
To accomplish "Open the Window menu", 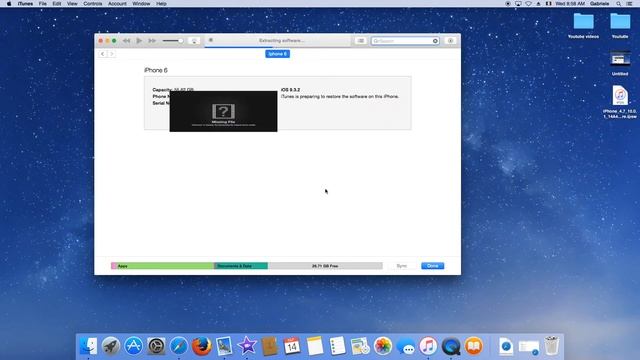I will pyautogui.click(x=141, y=4).
